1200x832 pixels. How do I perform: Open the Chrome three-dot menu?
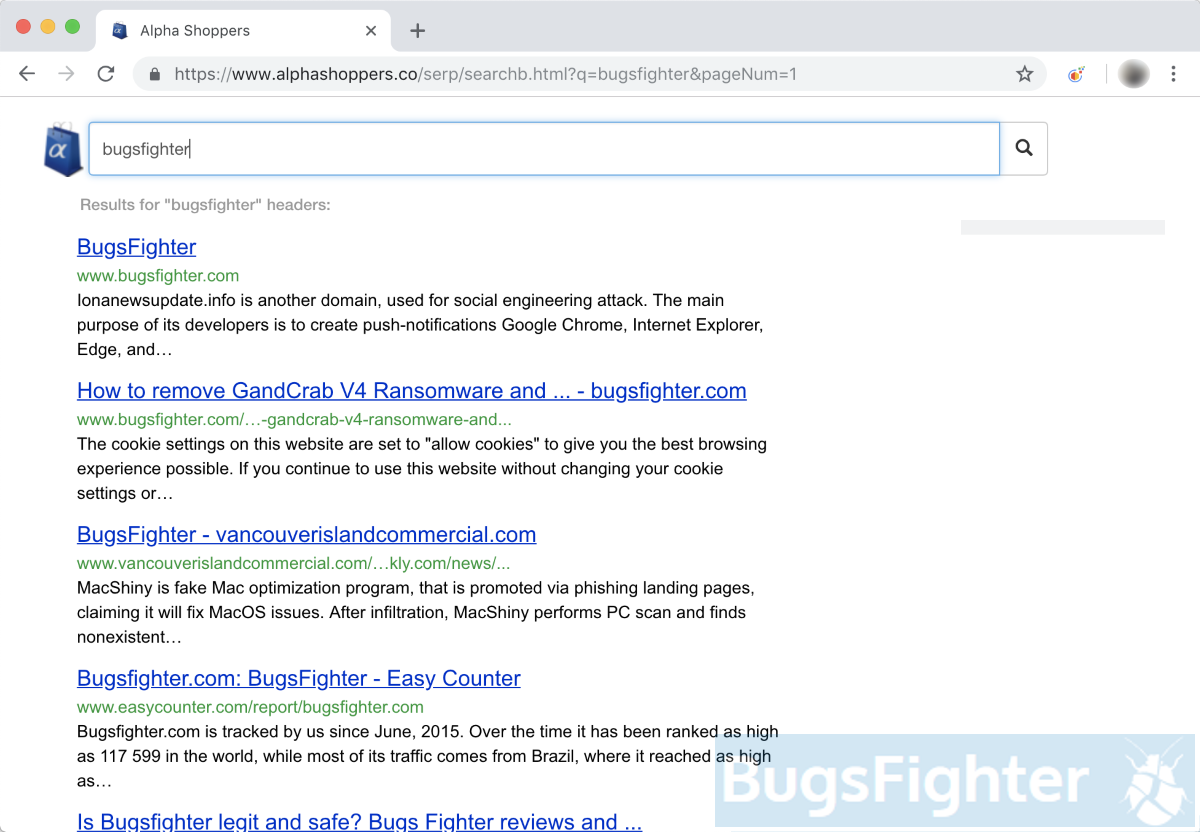click(x=1173, y=74)
